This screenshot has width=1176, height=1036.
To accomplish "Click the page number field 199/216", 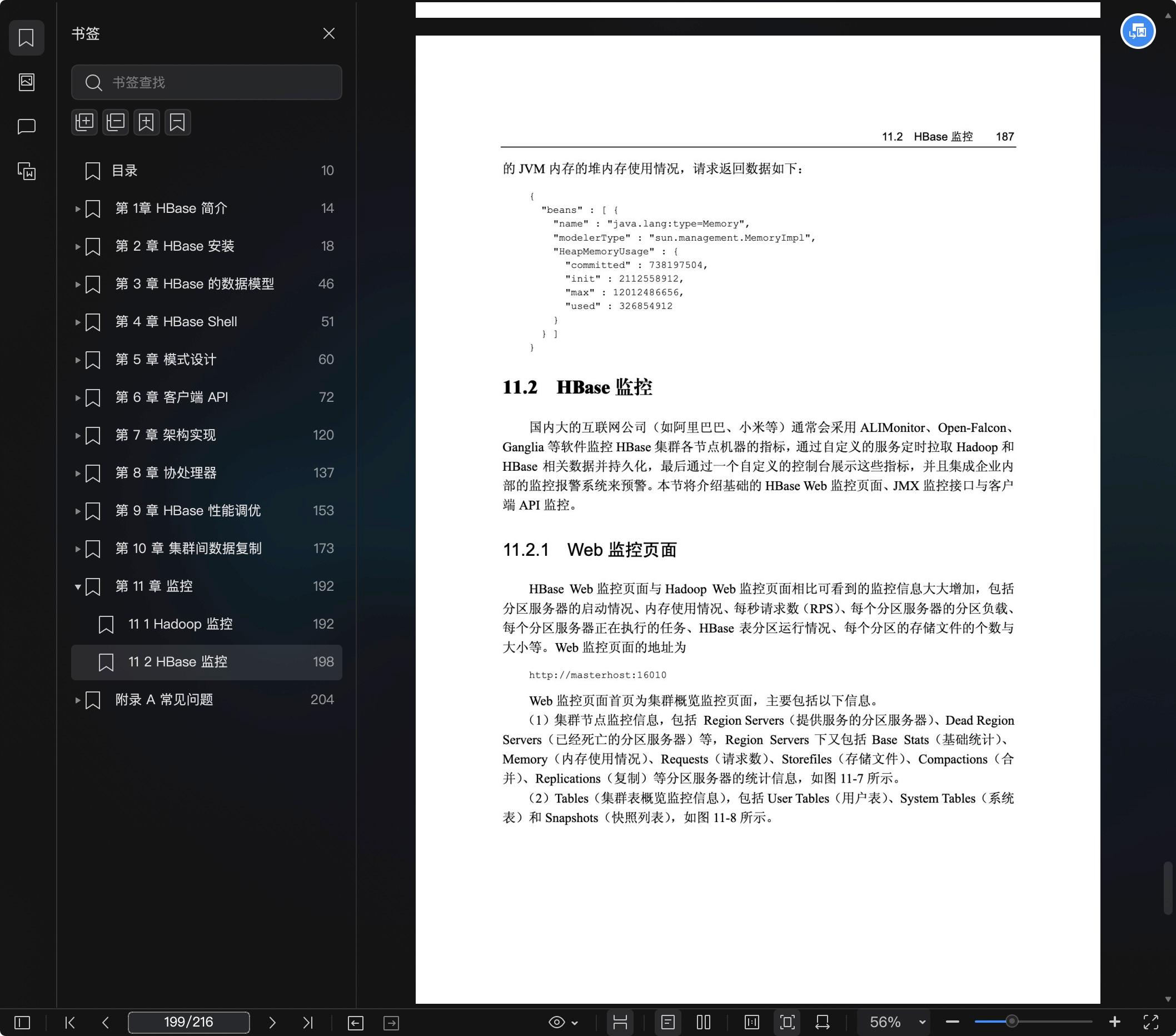I will [x=189, y=1022].
